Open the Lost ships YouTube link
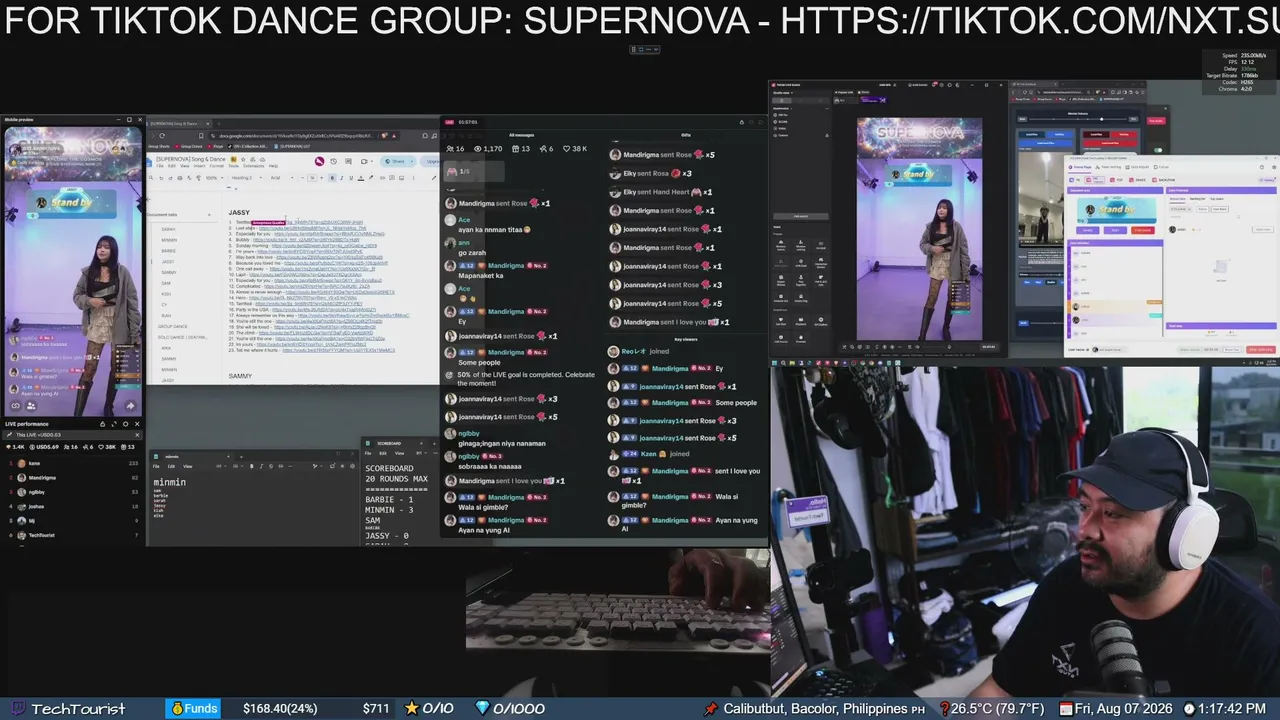This screenshot has width=1280, height=720. point(313,228)
